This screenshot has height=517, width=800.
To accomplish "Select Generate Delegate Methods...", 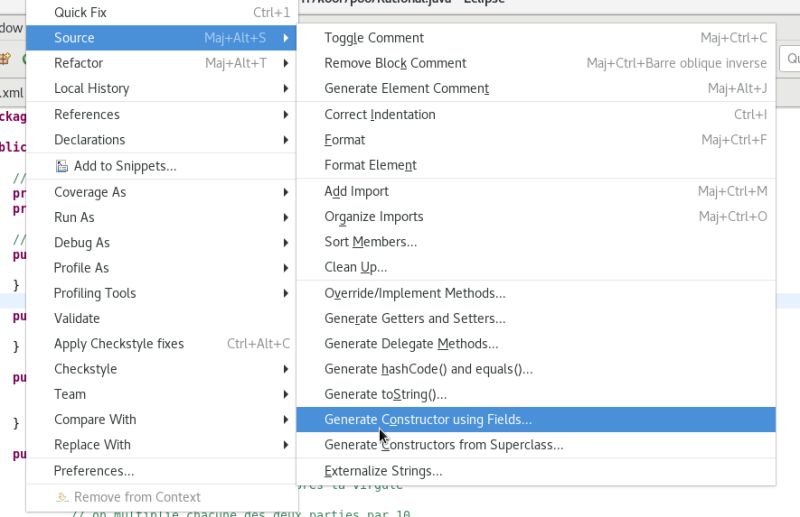I will pyautogui.click(x=536, y=344).
